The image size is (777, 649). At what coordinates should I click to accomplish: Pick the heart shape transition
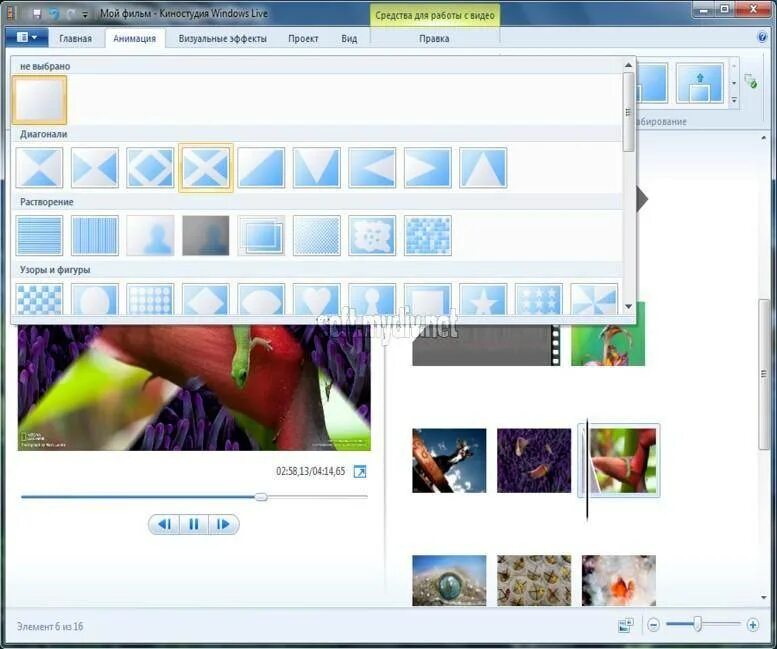pyautogui.click(x=317, y=299)
